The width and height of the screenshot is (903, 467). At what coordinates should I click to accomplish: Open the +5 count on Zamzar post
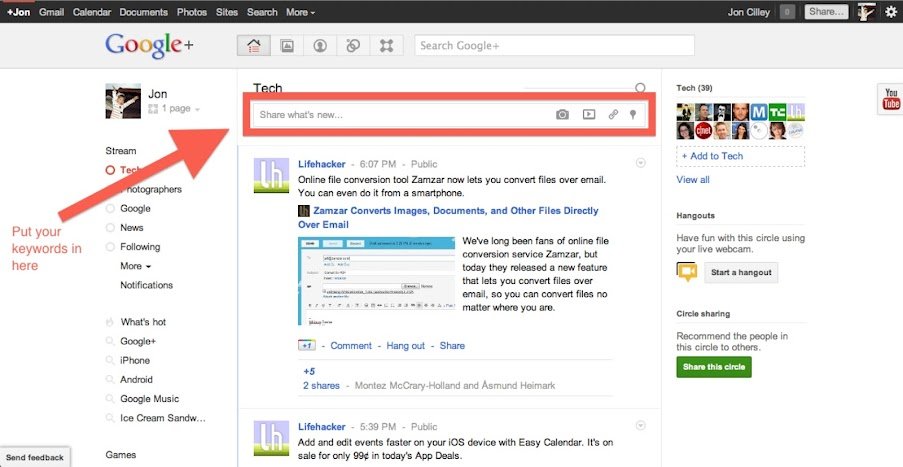(309, 371)
